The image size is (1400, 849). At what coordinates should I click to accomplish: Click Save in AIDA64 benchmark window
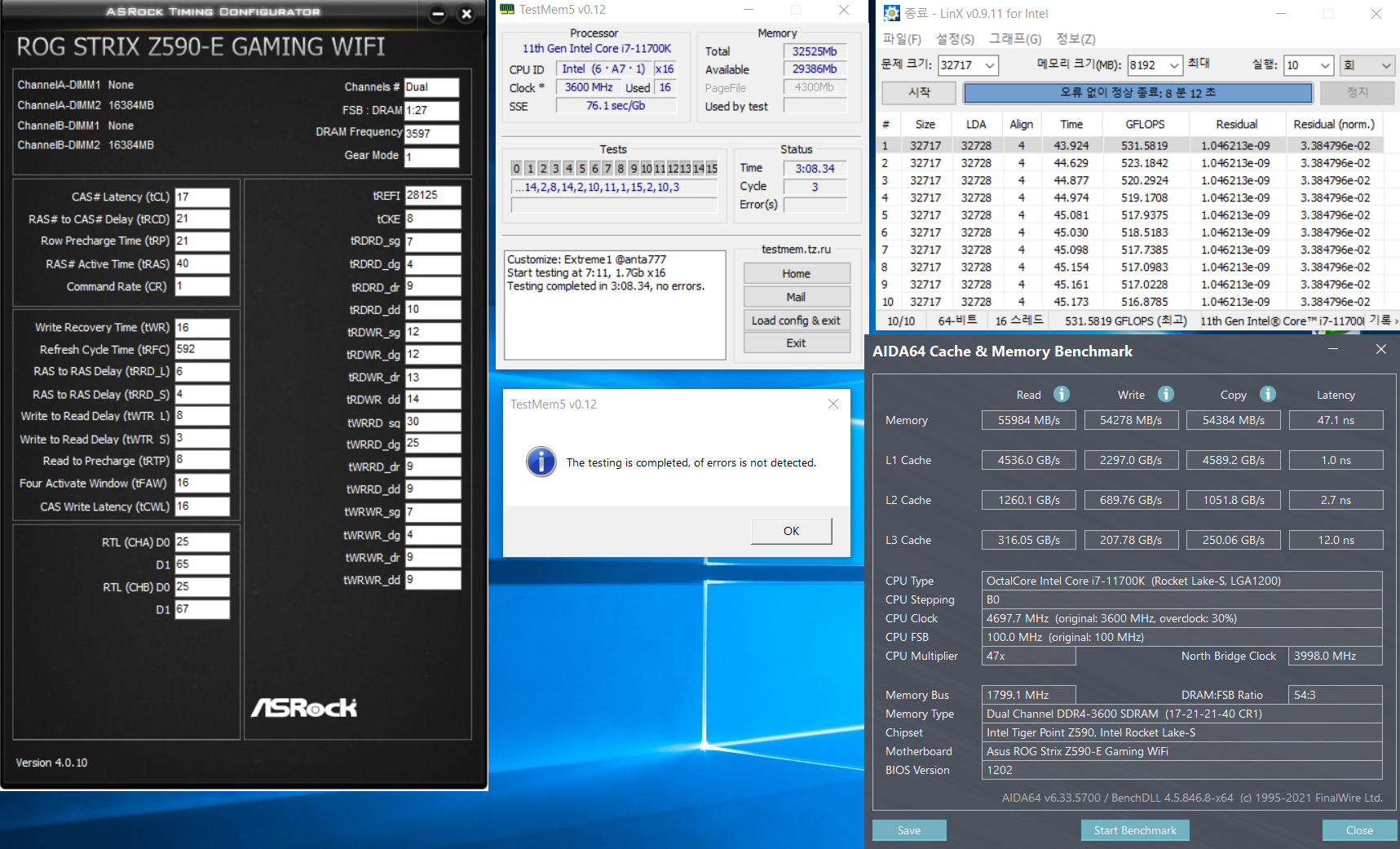coord(909,830)
